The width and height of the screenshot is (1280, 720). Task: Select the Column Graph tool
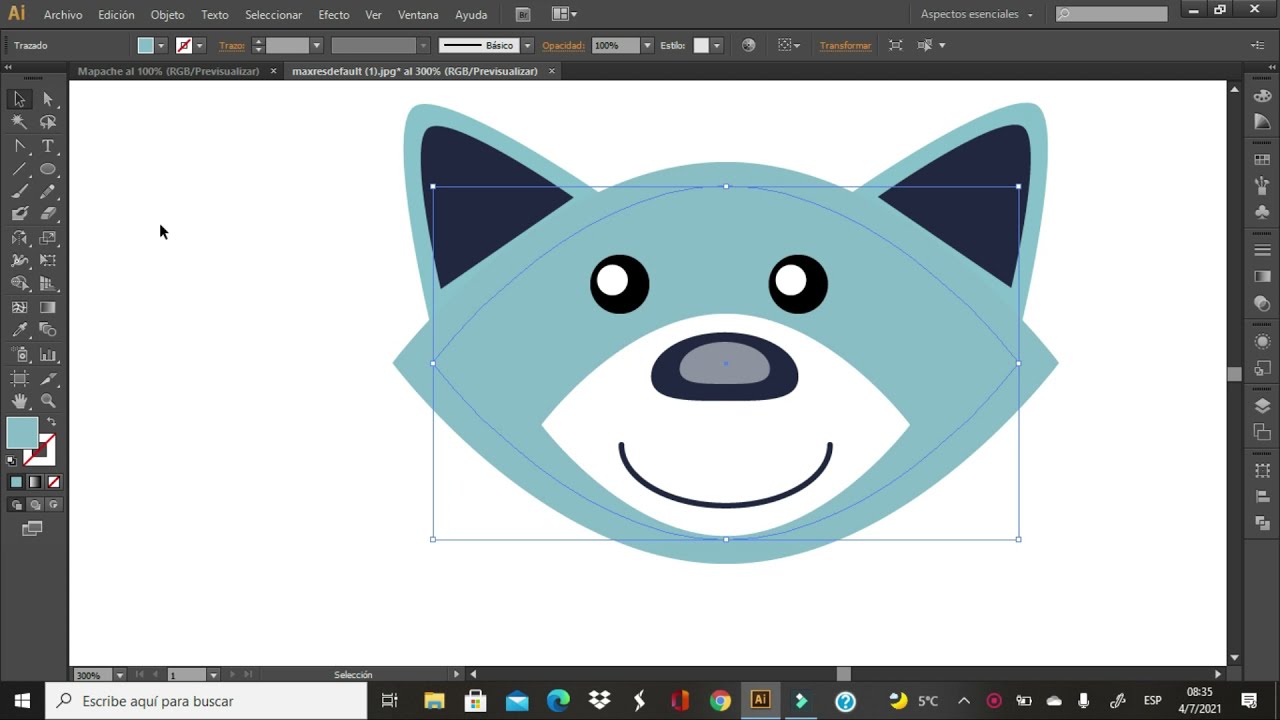point(47,354)
